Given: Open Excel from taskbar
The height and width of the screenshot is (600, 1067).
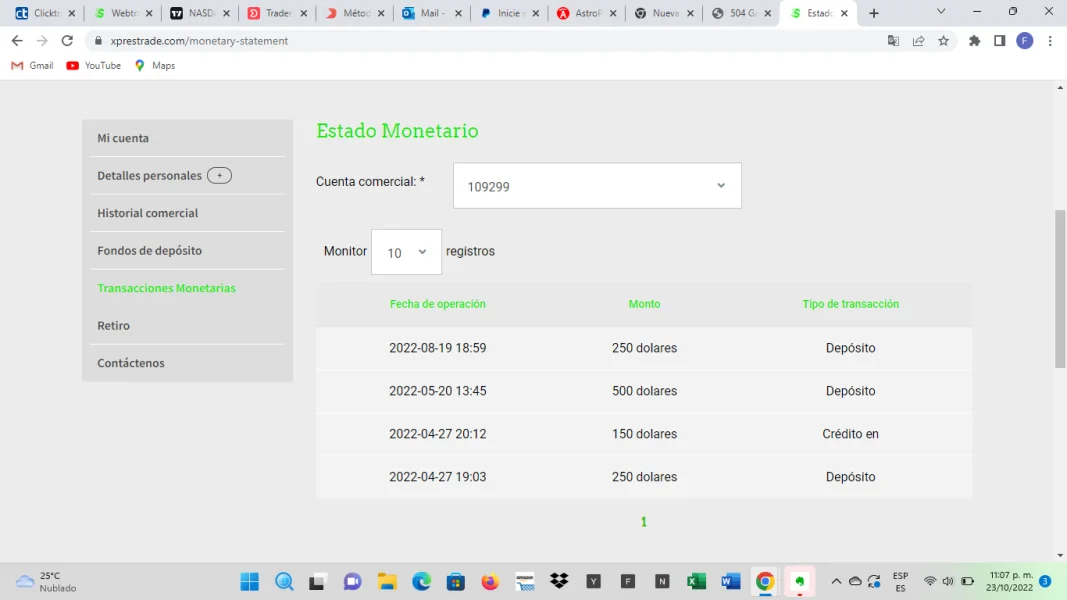Looking at the screenshot, I should click(696, 582).
